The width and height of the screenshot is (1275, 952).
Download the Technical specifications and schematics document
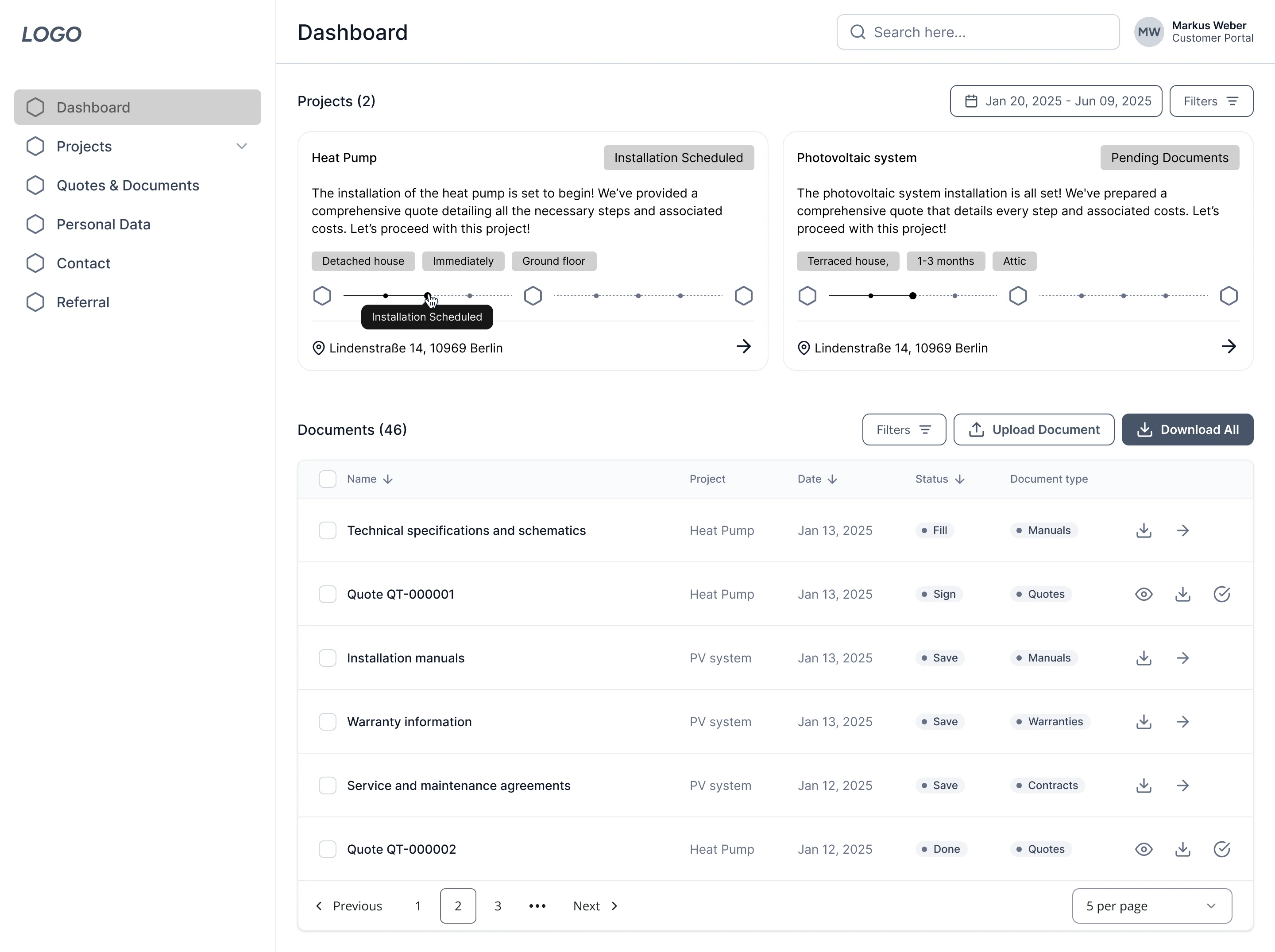[1144, 530]
